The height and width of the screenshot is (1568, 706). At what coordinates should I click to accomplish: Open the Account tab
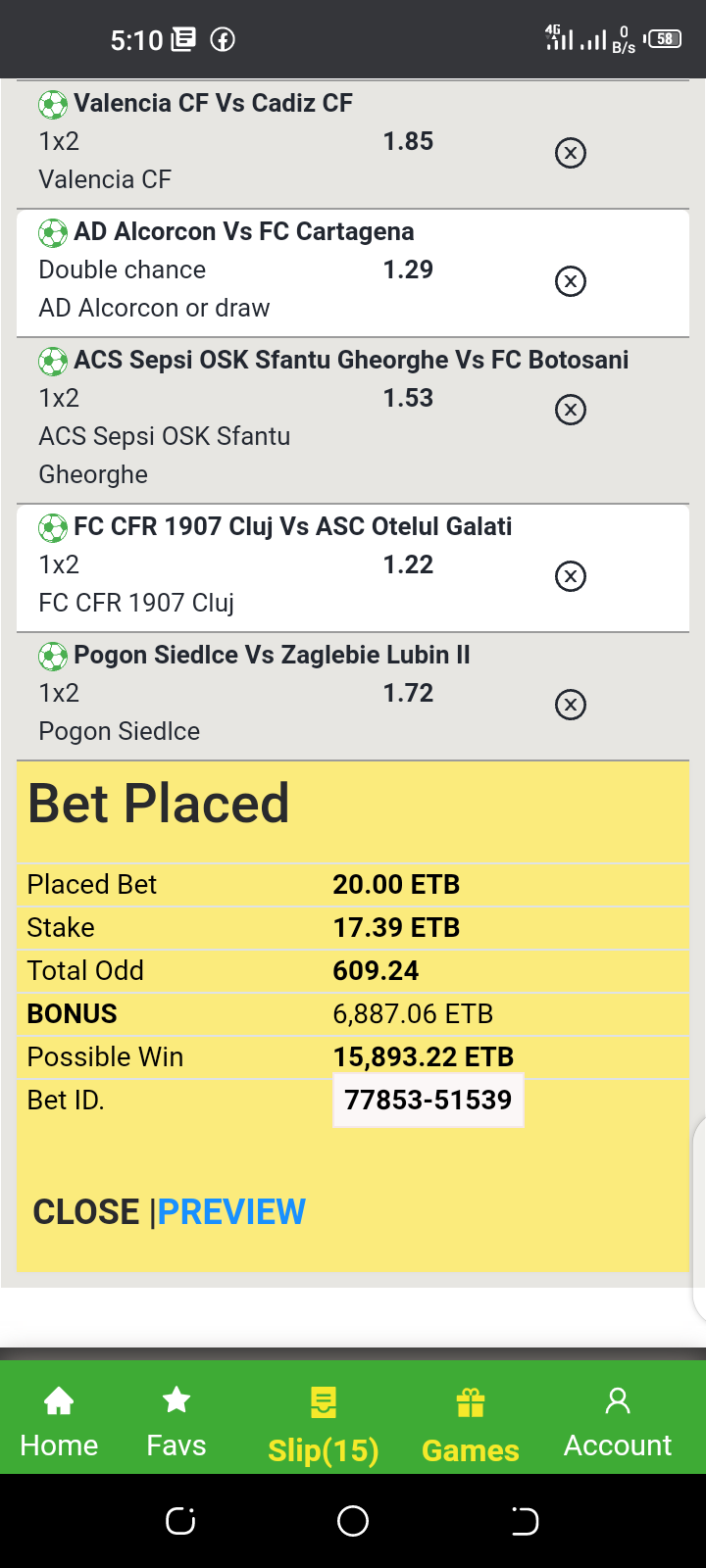[x=618, y=1421]
